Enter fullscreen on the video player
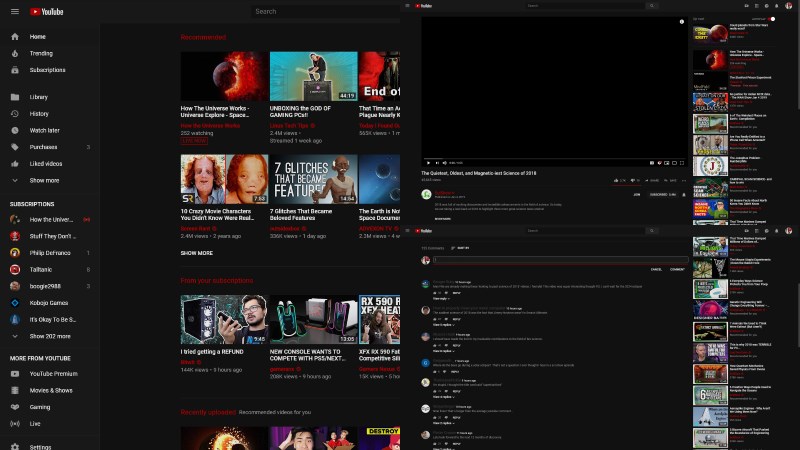Viewport: 800px width, 450px height. click(682, 163)
